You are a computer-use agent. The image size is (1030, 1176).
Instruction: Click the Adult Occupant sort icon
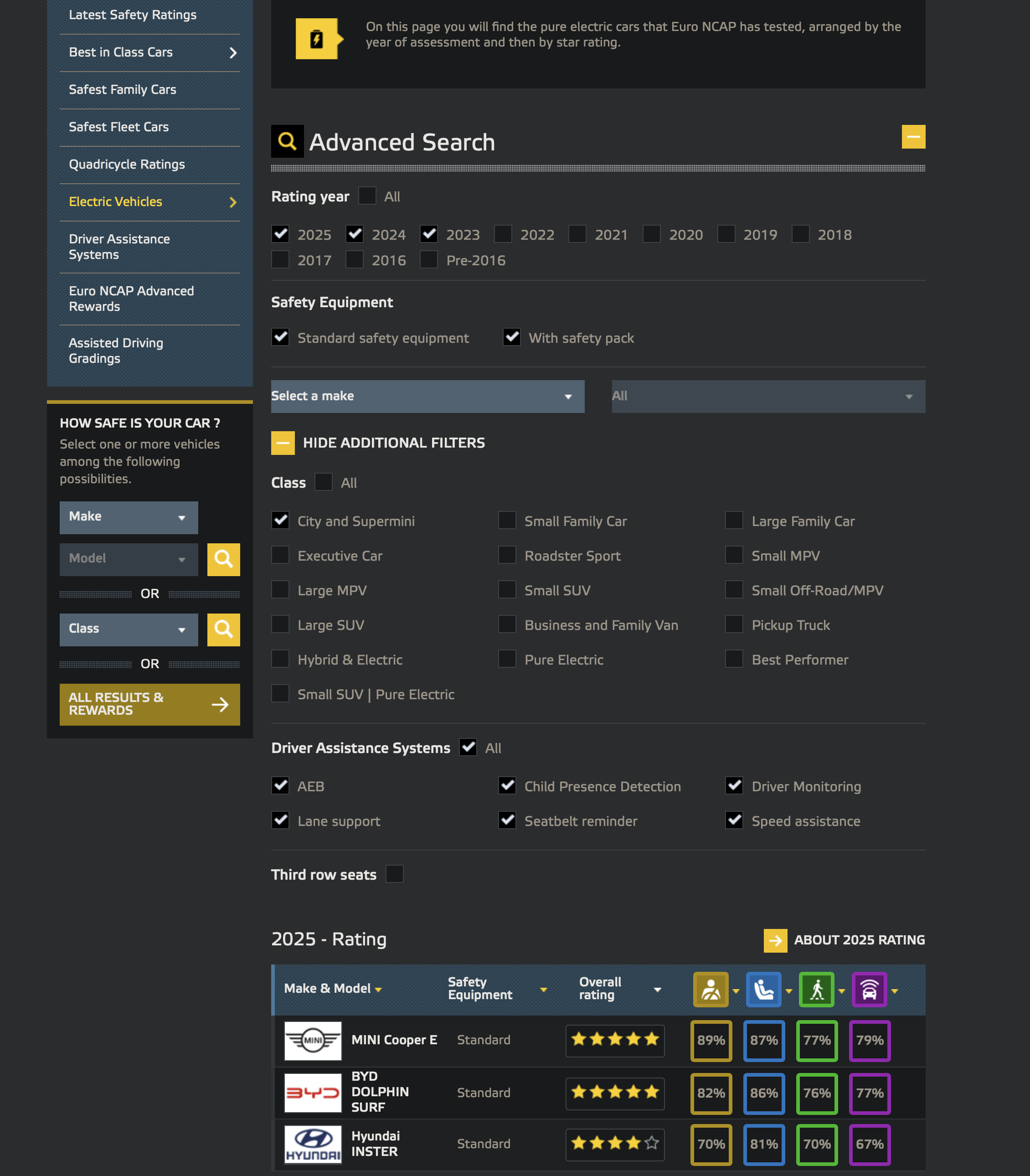click(x=711, y=989)
